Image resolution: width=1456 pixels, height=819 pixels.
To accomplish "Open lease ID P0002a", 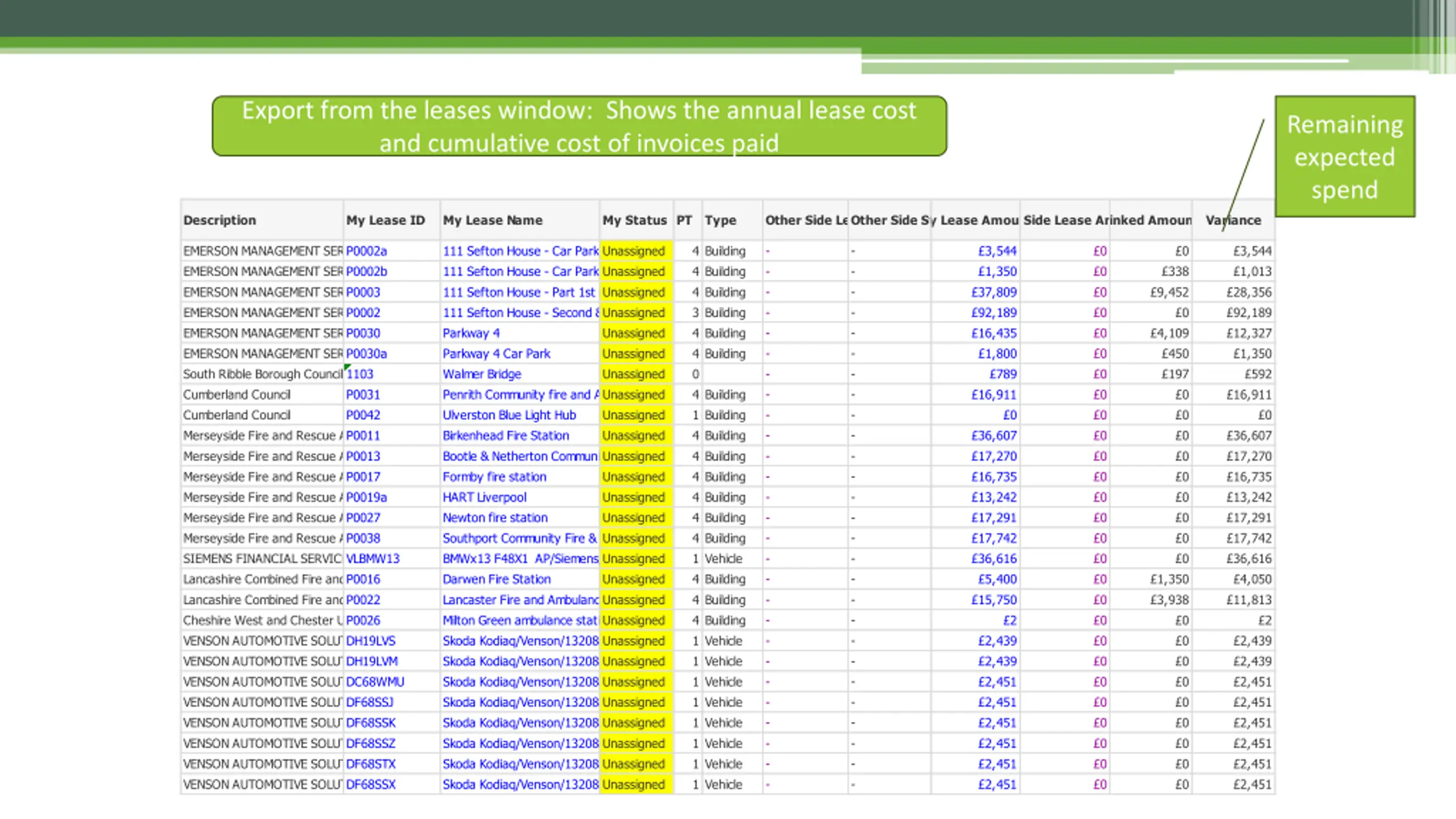I will (366, 251).
